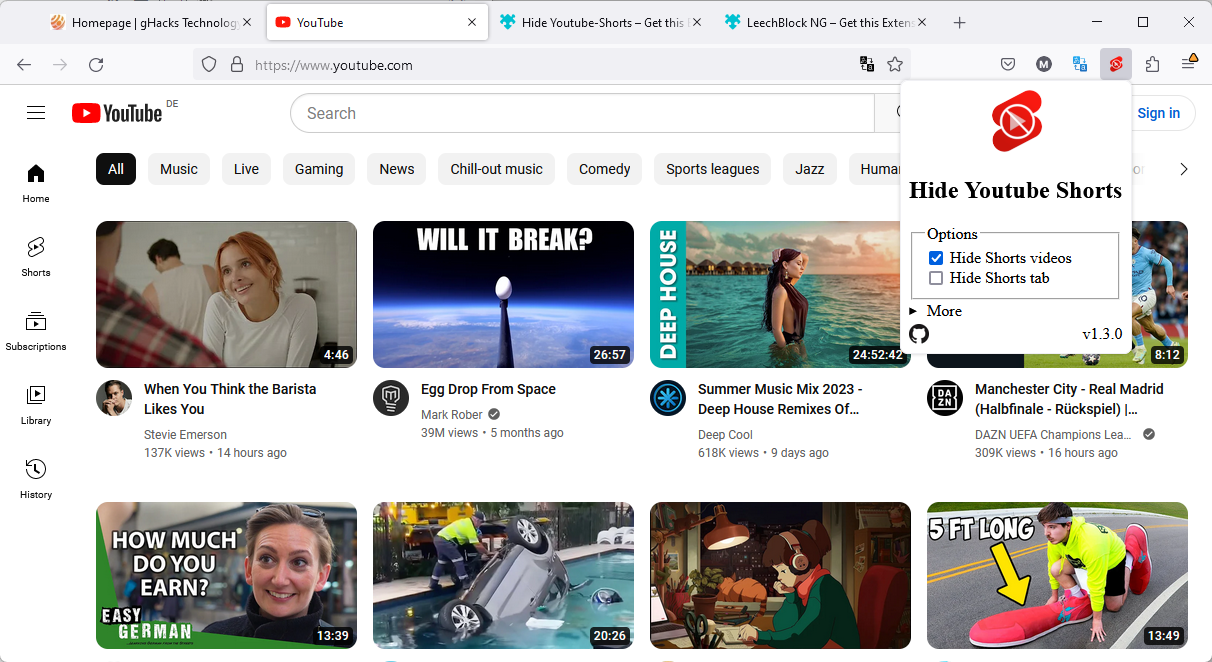Click the browser extensions puzzle piece icon
The height and width of the screenshot is (662, 1212).
[1152, 63]
